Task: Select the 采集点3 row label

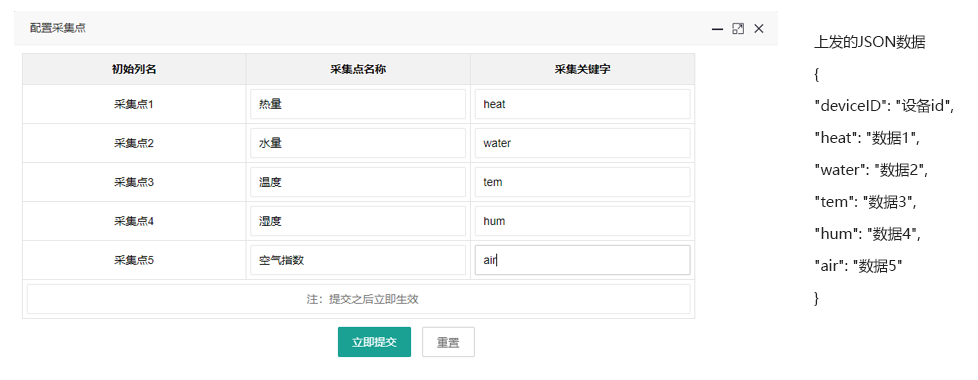Action: (x=134, y=182)
